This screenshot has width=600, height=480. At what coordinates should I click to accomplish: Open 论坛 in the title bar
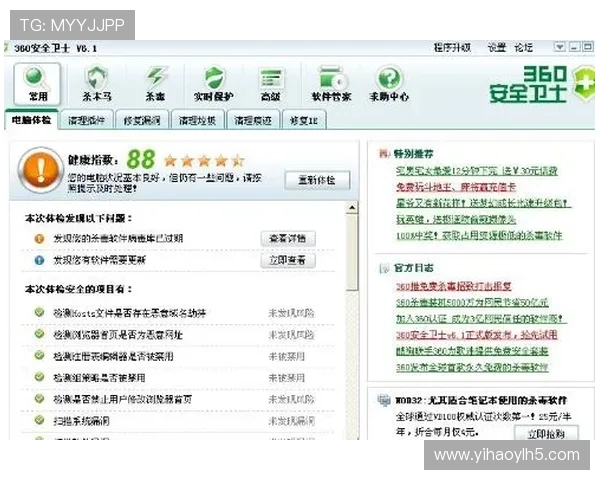pos(523,47)
